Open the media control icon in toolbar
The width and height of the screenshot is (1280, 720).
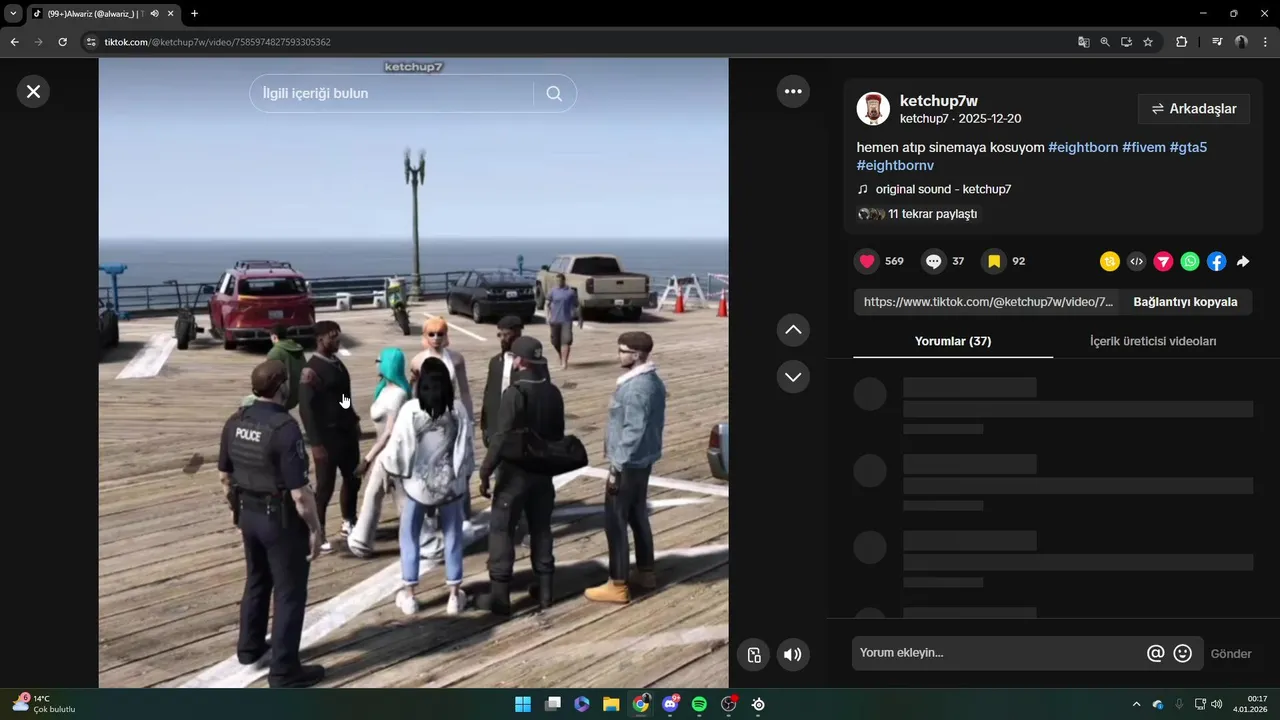click(x=1217, y=42)
